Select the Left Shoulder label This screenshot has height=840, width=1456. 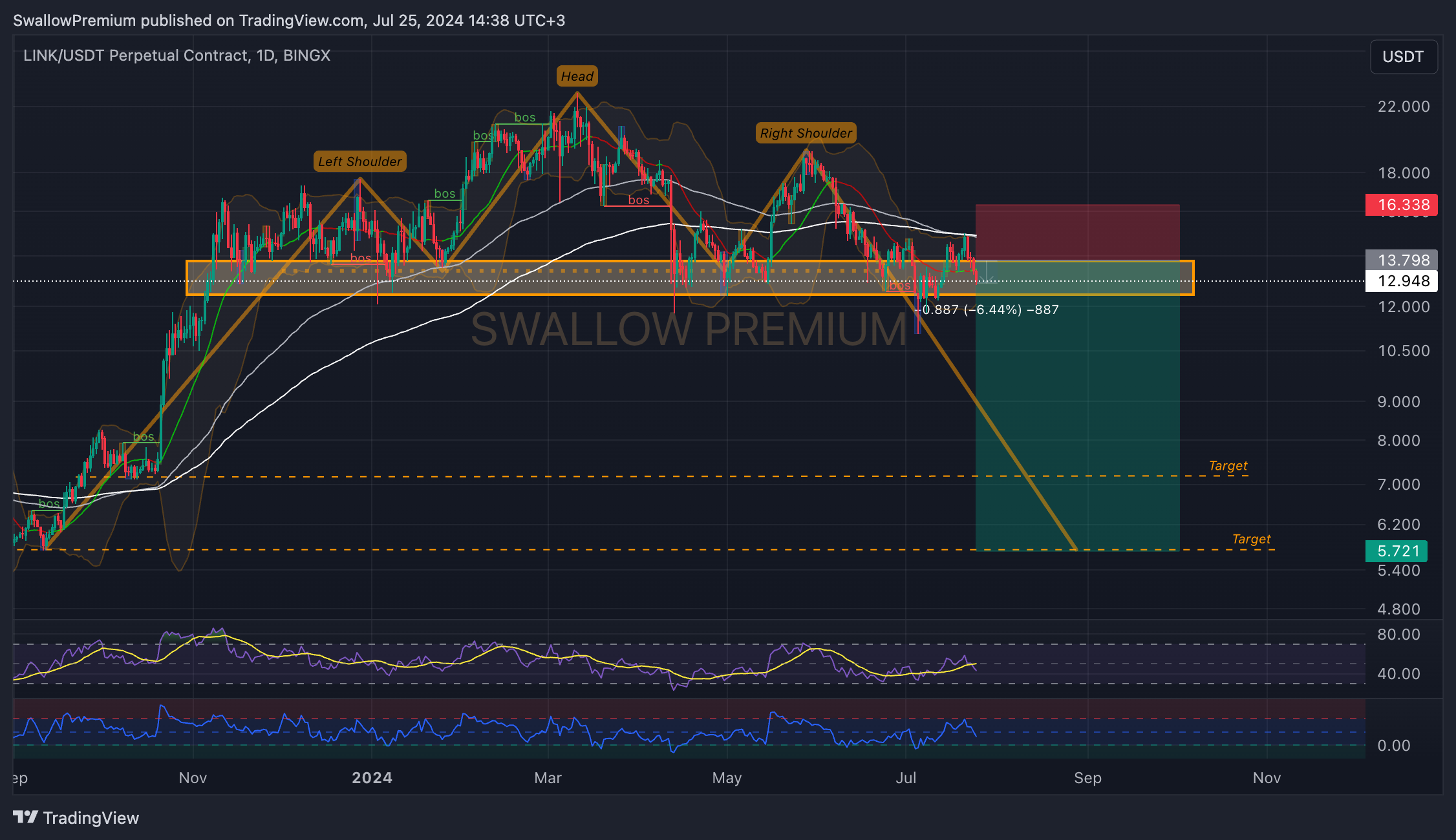(360, 162)
